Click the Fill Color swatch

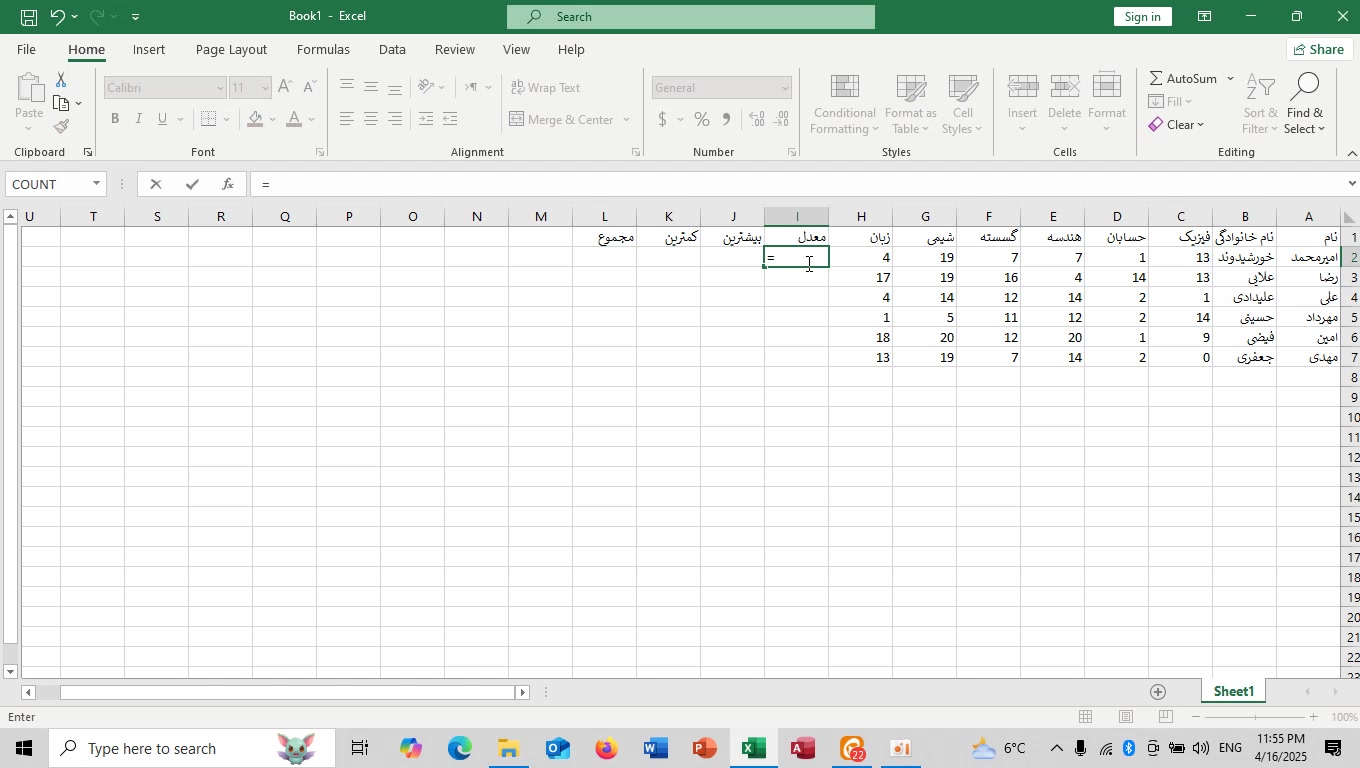[255, 120]
